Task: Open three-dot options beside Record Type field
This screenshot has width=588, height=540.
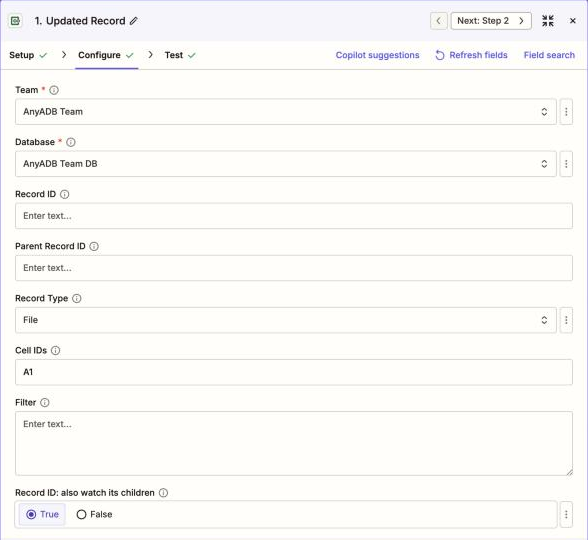Action: 566,320
